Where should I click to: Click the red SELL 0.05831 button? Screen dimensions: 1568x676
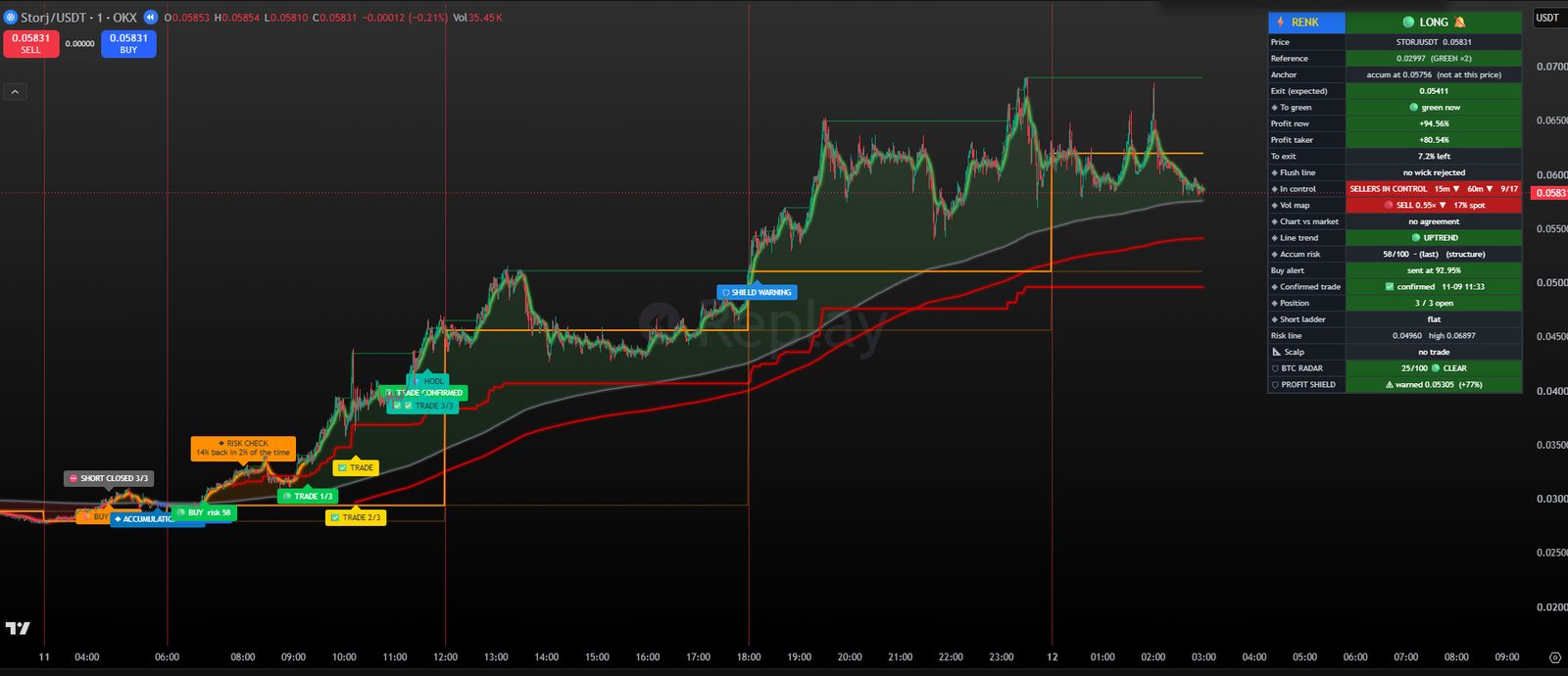coord(31,44)
